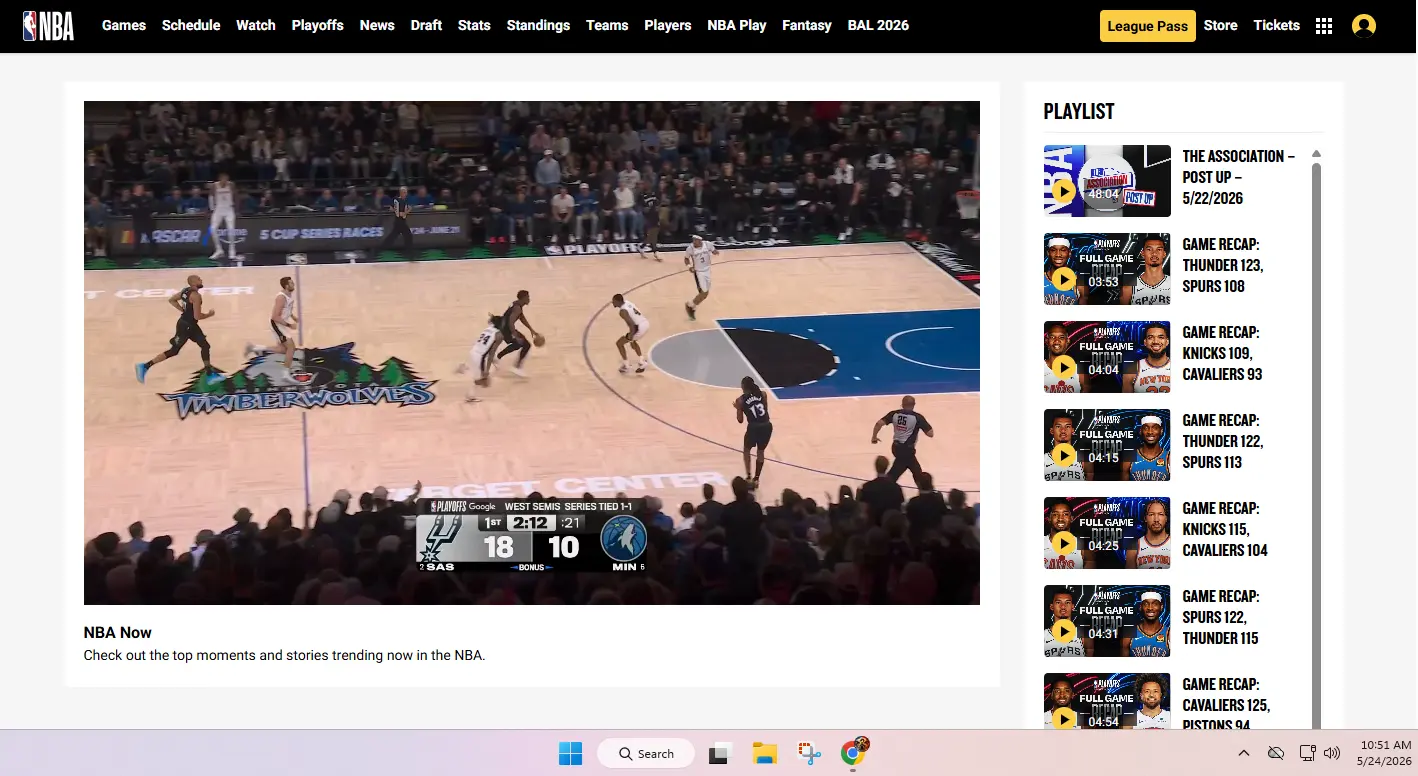Open the Players menu
Viewport: 1418px width, 776px height.
[668, 25]
